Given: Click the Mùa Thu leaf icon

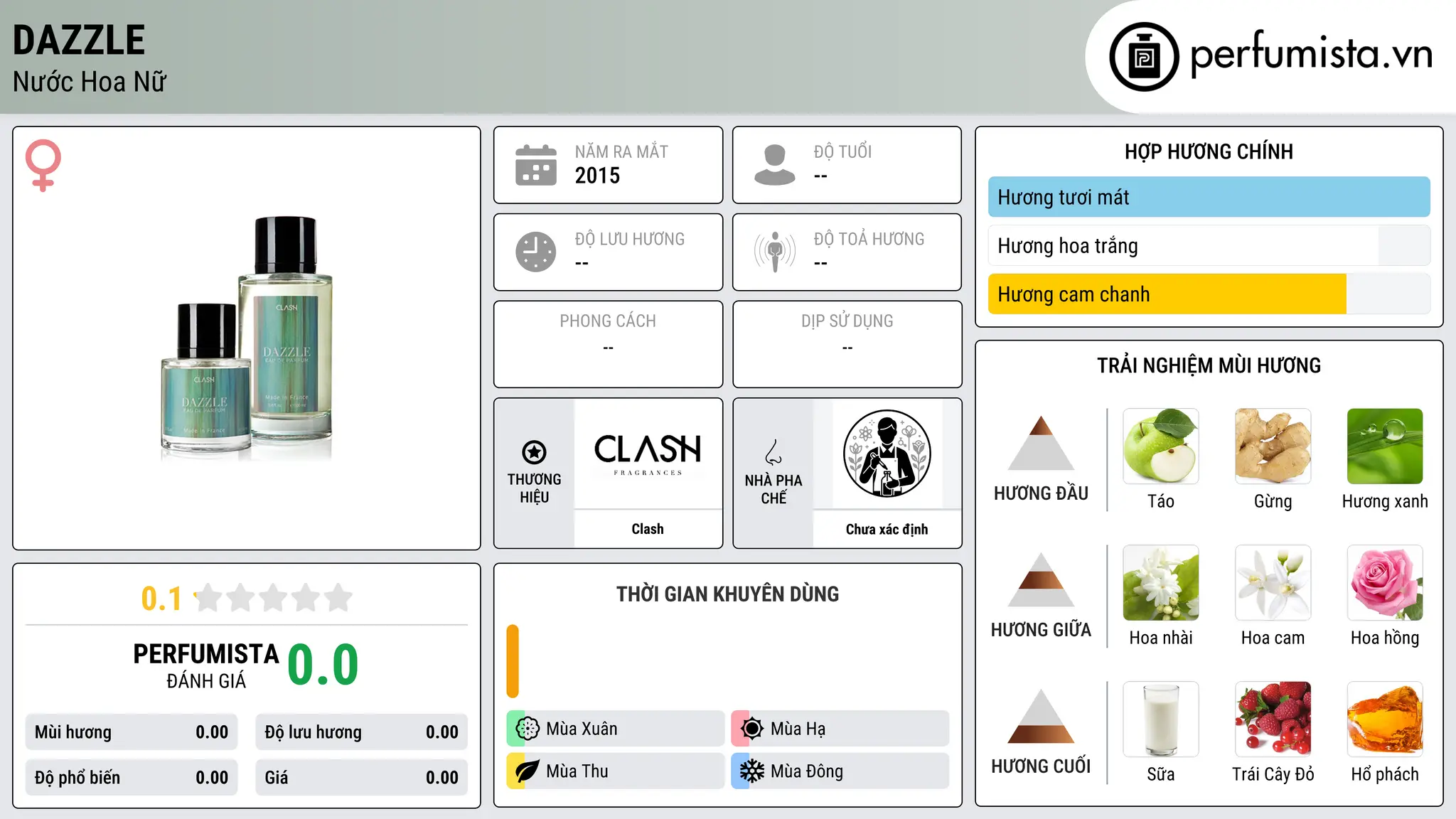Looking at the screenshot, I should pyautogui.click(x=528, y=771).
